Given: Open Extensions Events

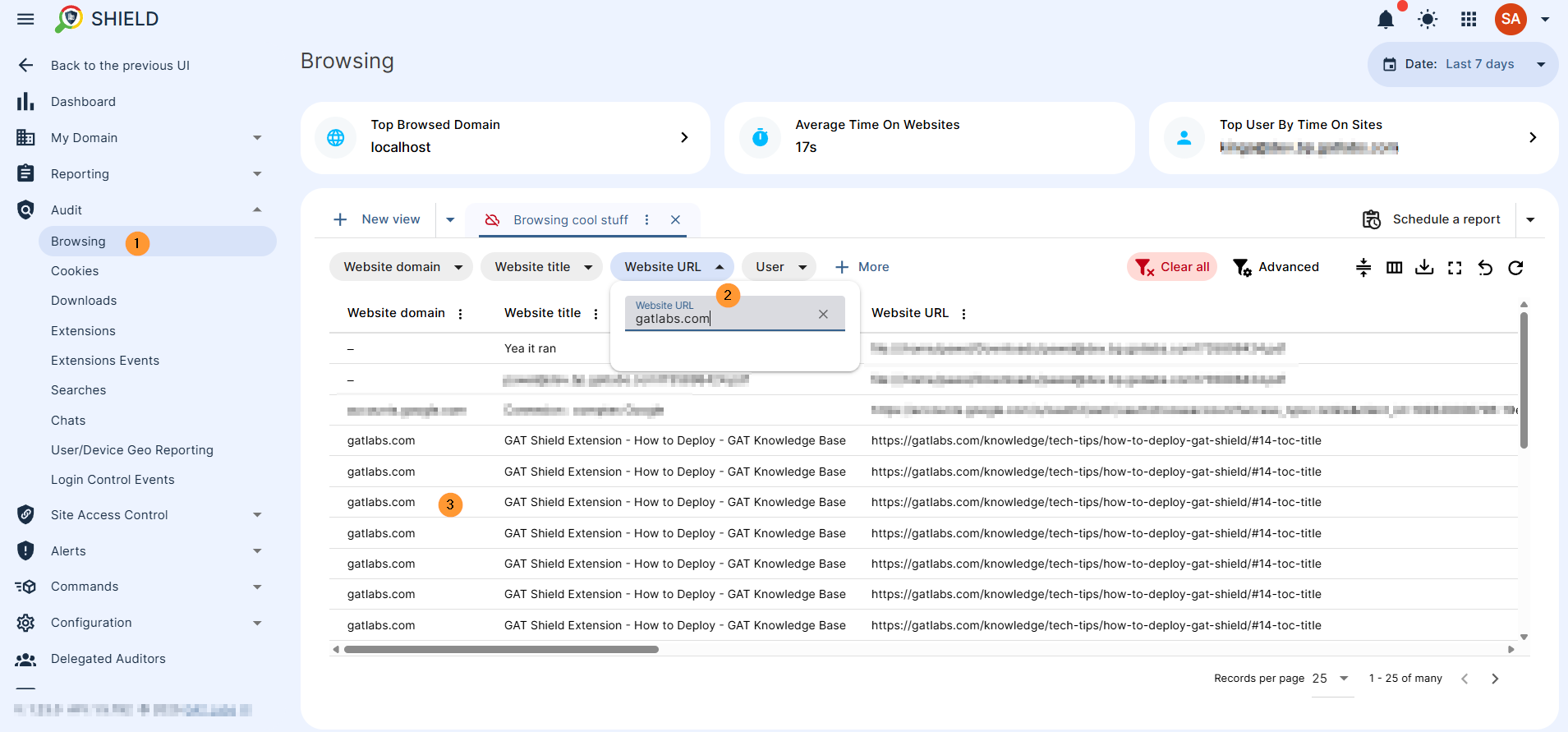Looking at the screenshot, I should pos(105,361).
